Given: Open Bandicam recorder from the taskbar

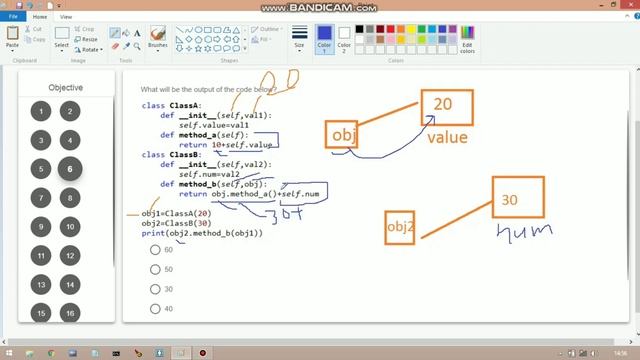Looking at the screenshot, I should tap(203, 353).
